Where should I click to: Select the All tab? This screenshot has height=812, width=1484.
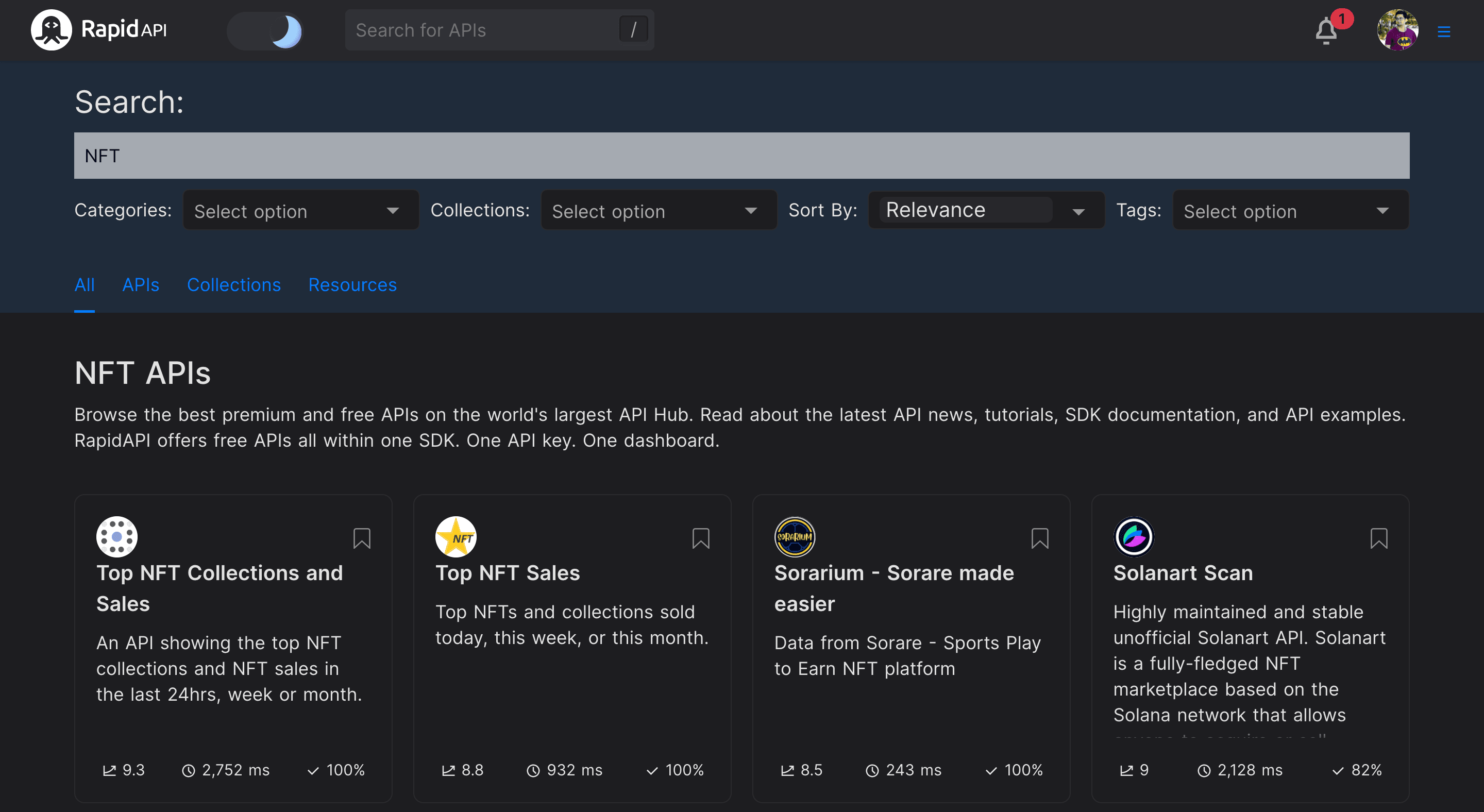click(84, 284)
